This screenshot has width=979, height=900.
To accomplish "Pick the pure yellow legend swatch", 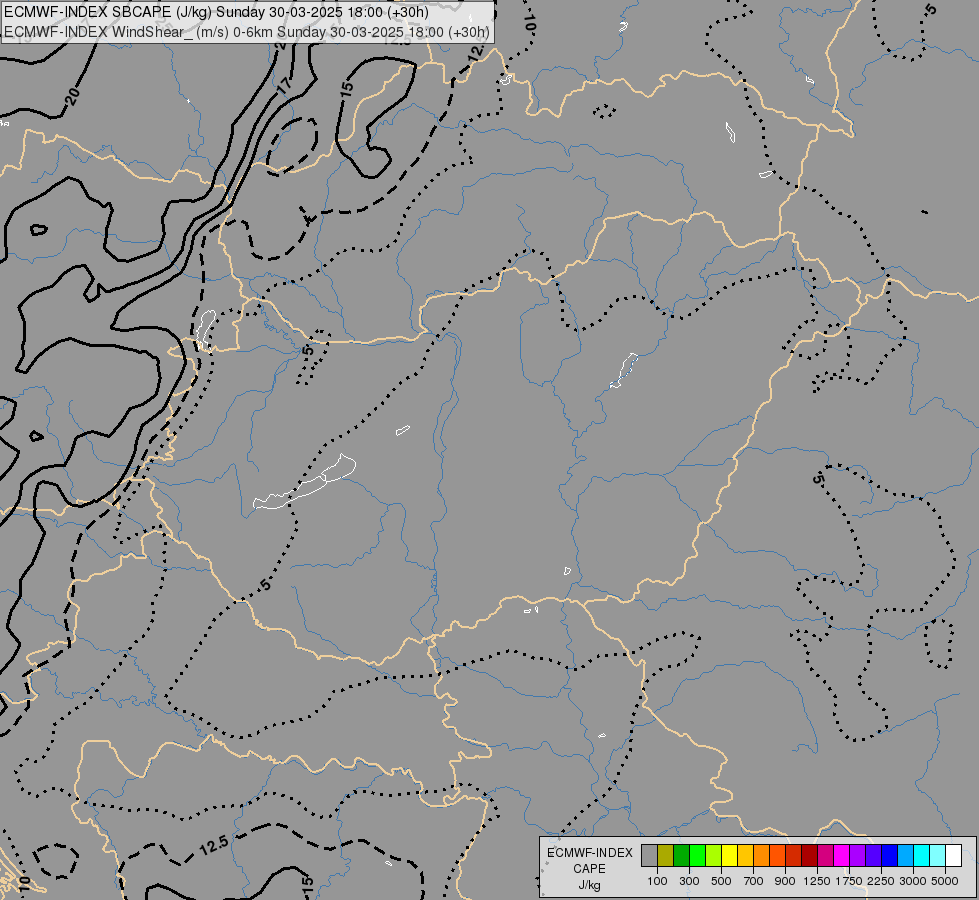I will (x=730, y=856).
